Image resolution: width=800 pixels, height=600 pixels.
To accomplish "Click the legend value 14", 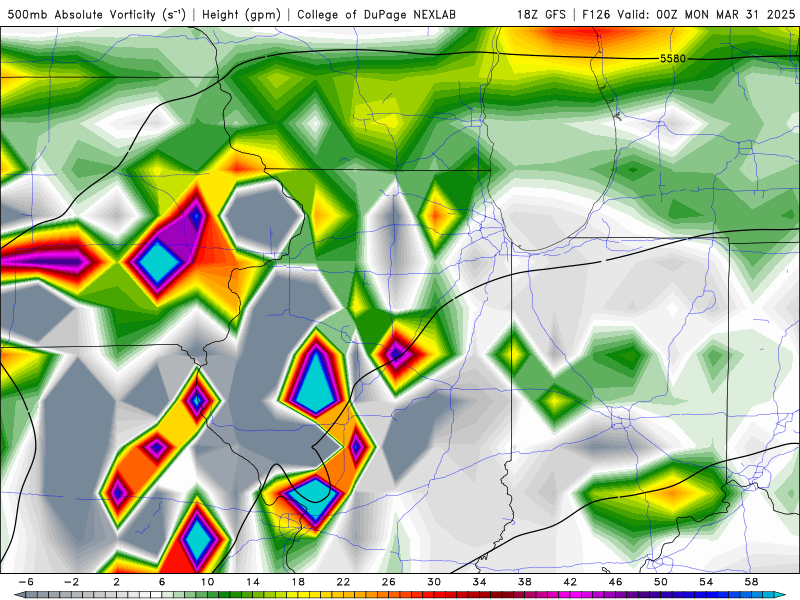I will coord(253,582).
